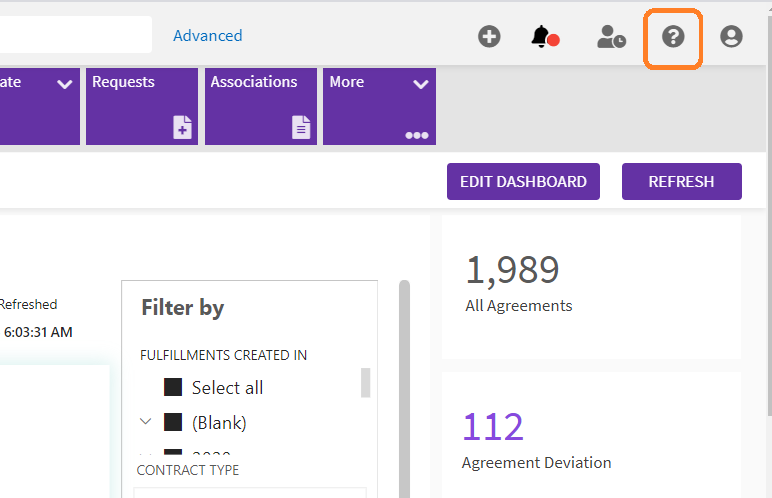Image resolution: width=772 pixels, height=498 pixels.
Task: Open notifications via the bell icon
Action: coord(541,37)
